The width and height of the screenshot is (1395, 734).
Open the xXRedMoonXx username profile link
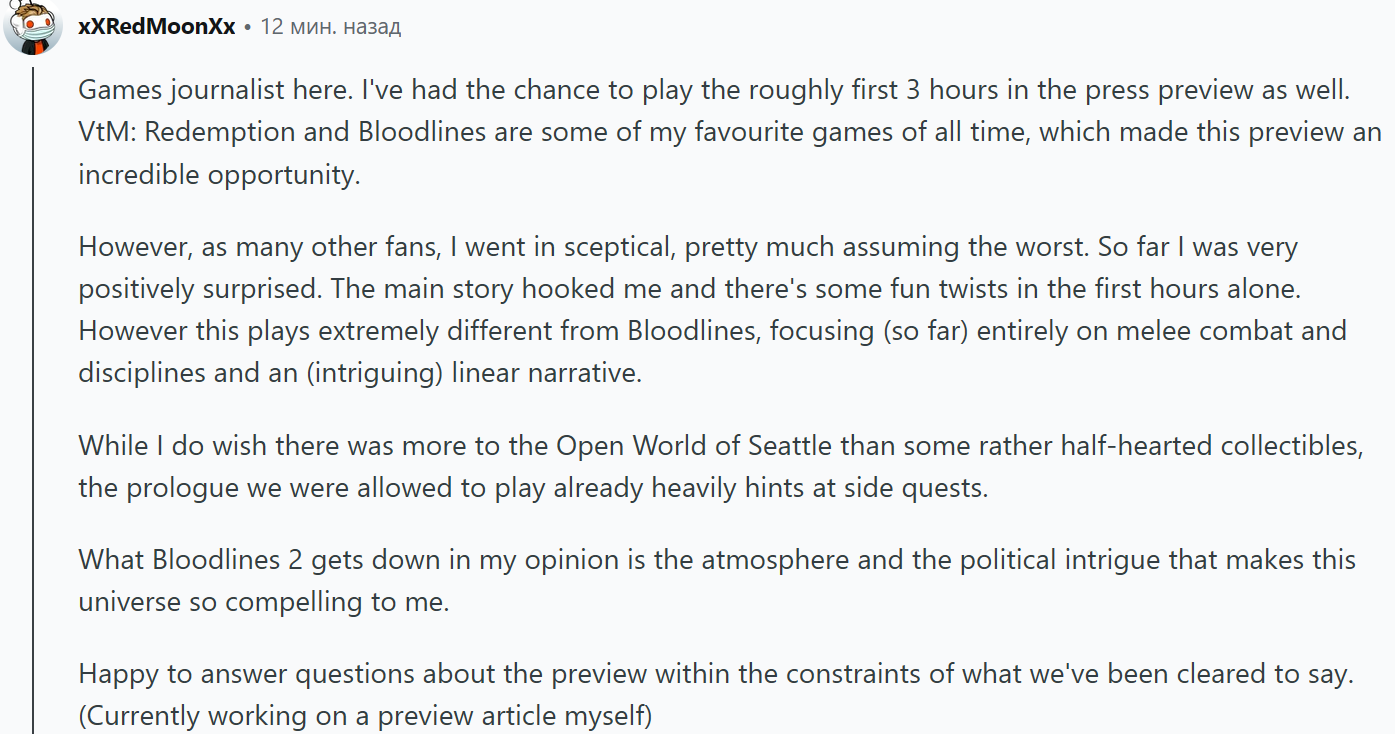point(156,27)
